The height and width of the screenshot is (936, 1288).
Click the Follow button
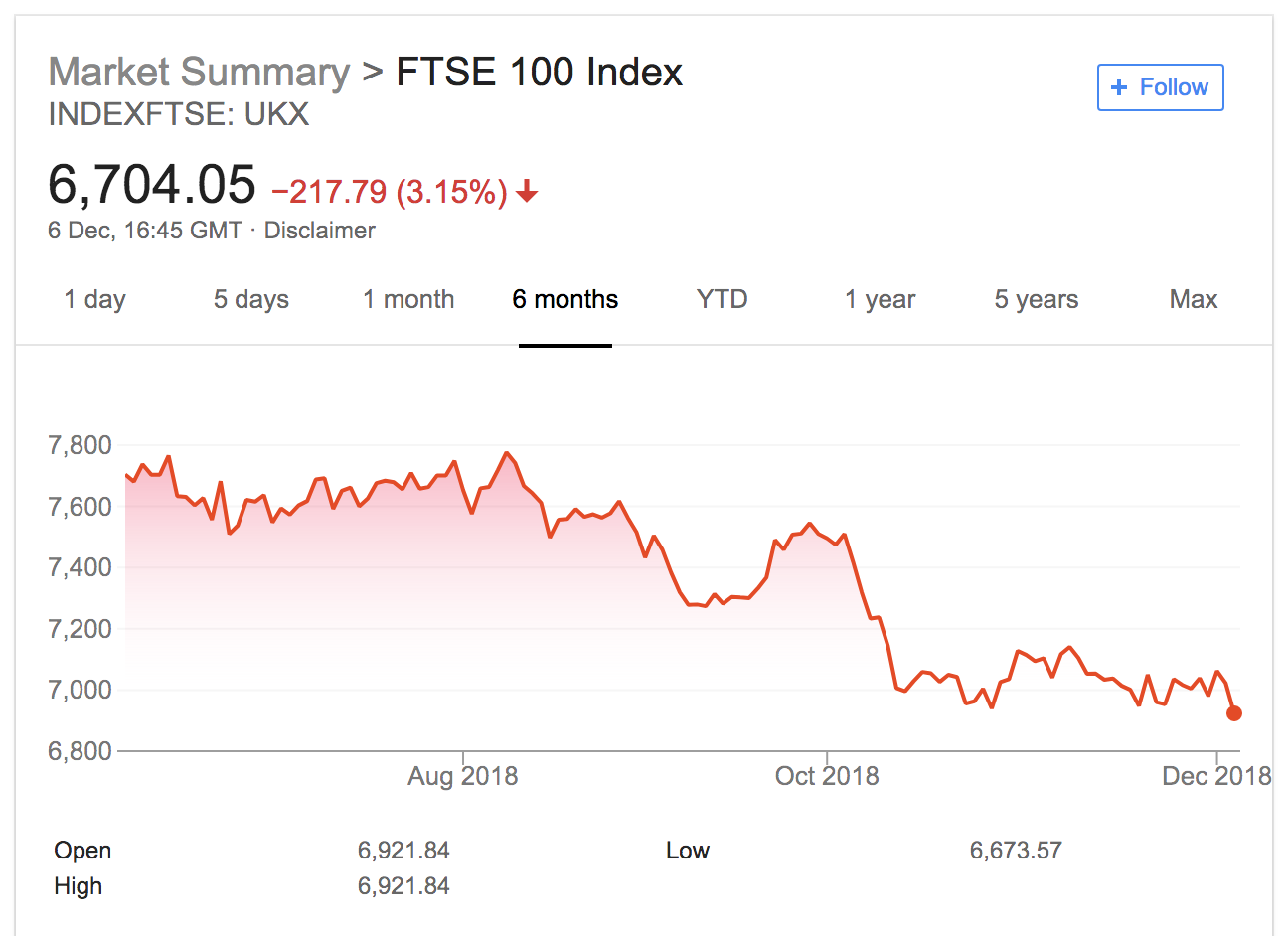tap(1160, 87)
